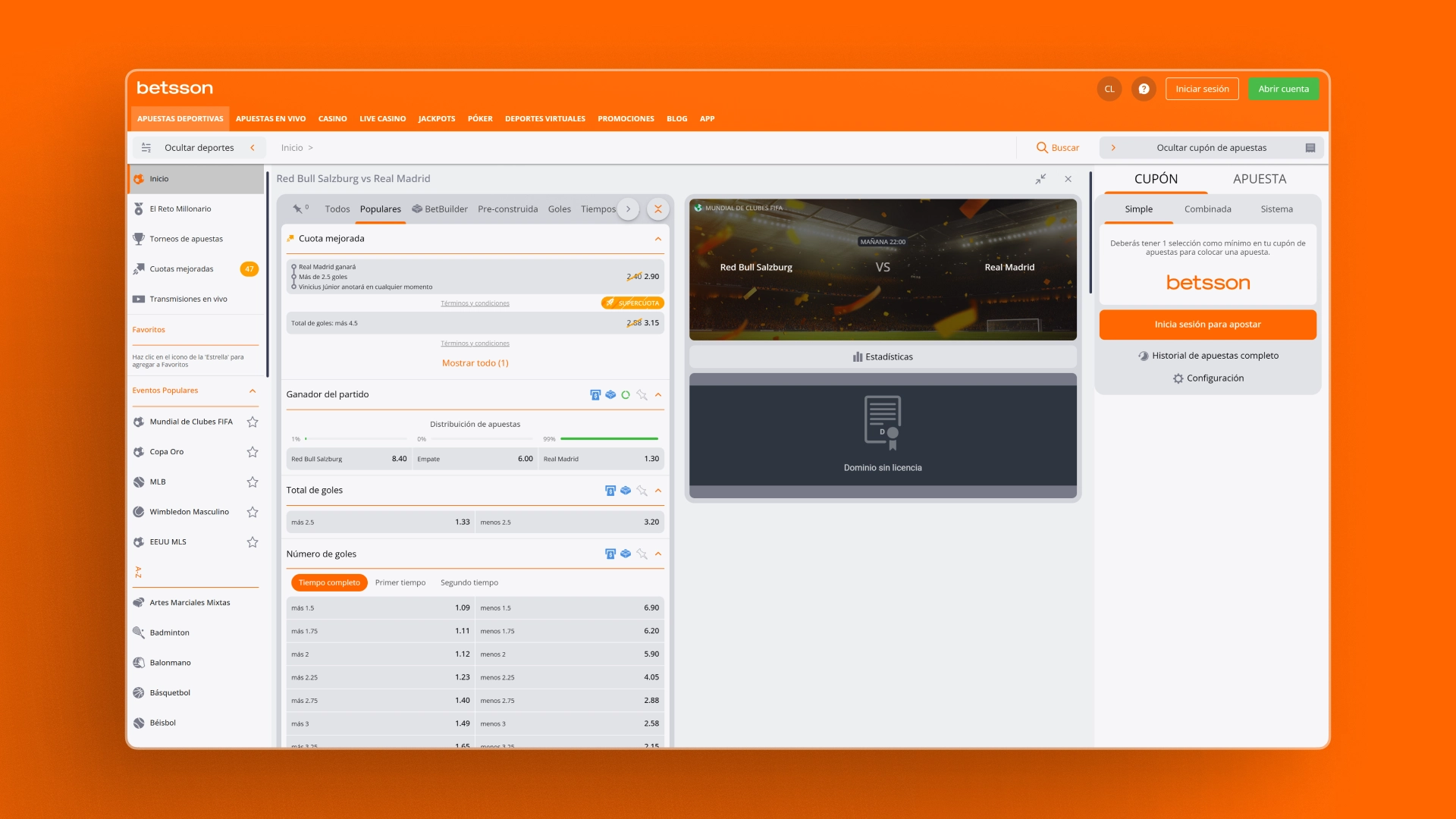Open the Casino menu item
Image resolution: width=1456 pixels, height=819 pixels.
tap(333, 119)
